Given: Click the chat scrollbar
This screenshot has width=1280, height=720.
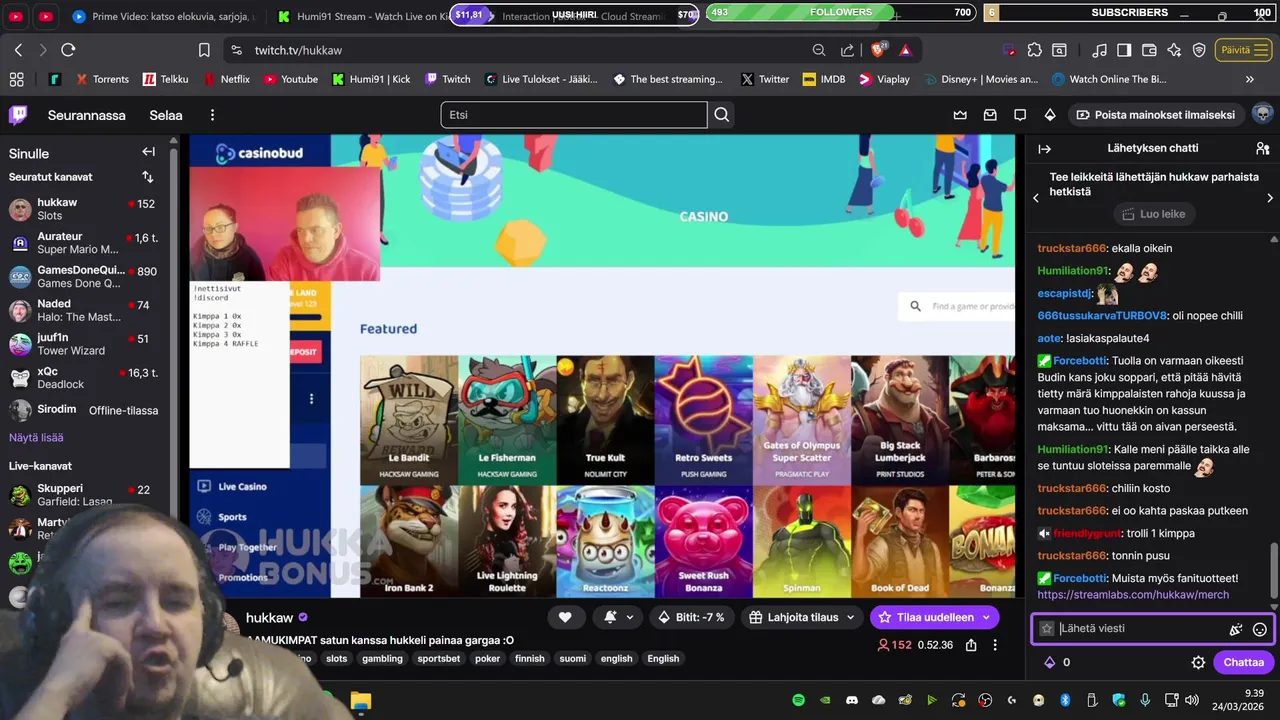Looking at the screenshot, I should point(1274,573).
